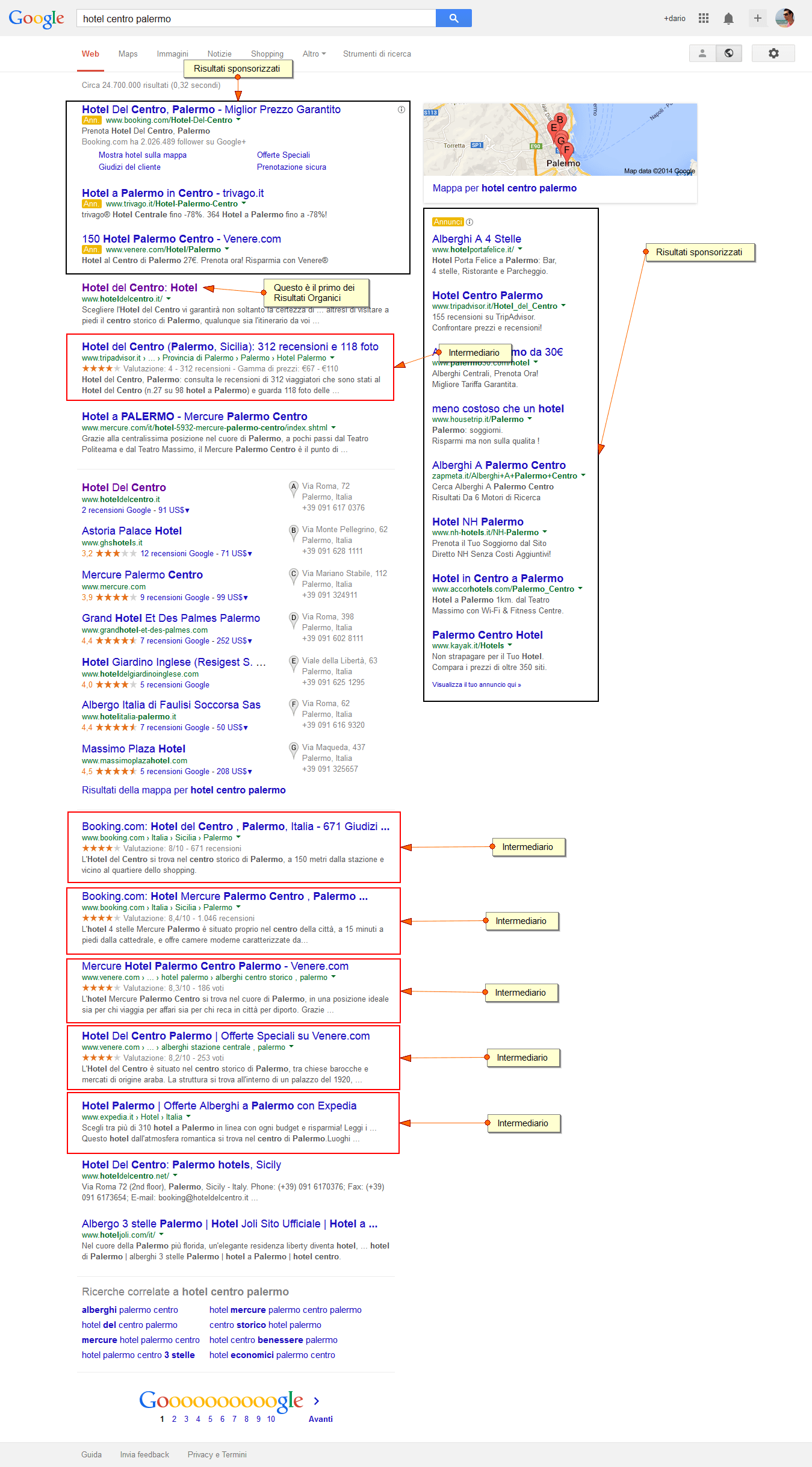Click the ad info icon near Booking ad
The height and width of the screenshot is (1467, 812).
[401, 110]
